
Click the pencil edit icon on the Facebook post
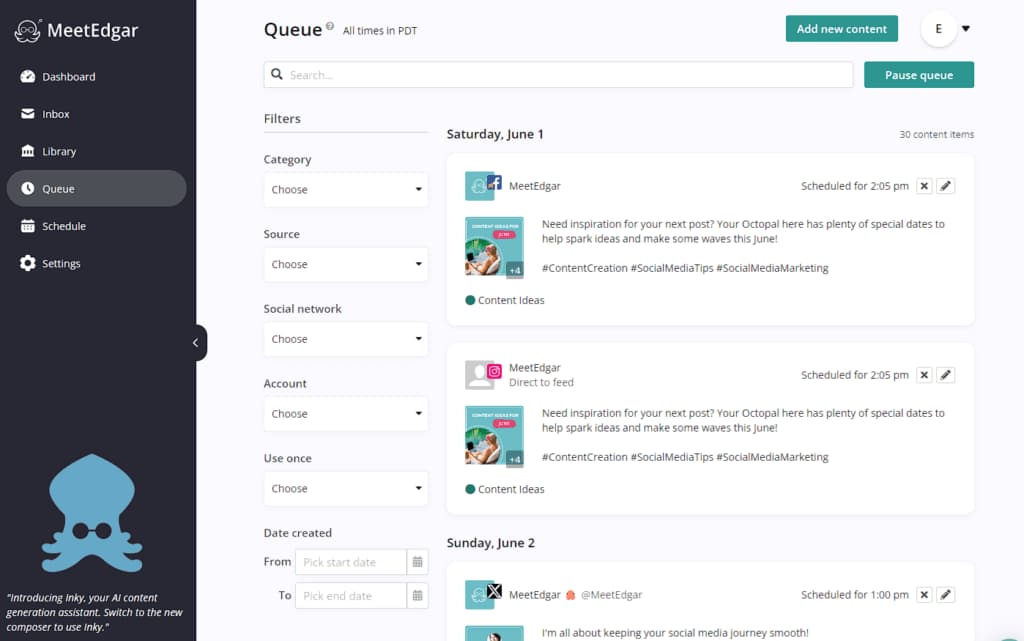[x=946, y=186]
